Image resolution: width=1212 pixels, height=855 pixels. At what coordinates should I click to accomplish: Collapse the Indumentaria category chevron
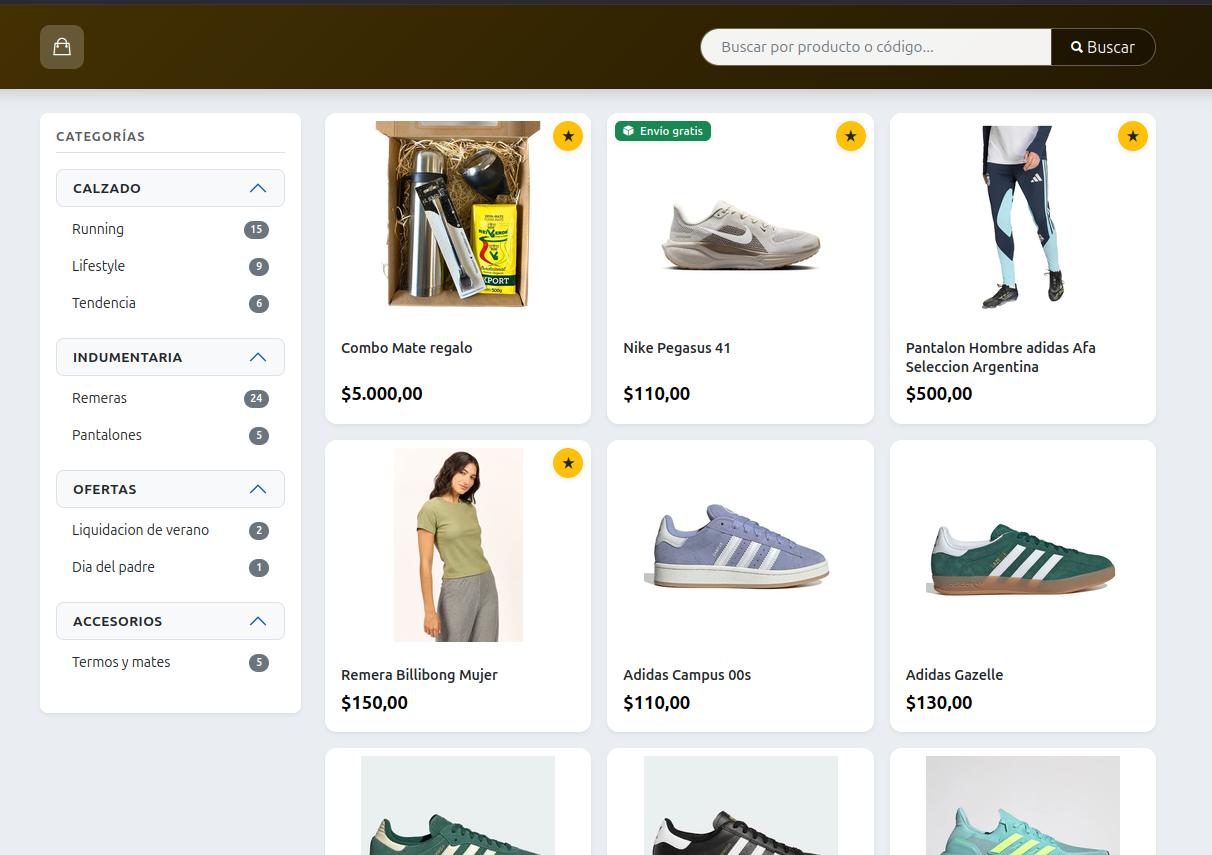[258, 357]
